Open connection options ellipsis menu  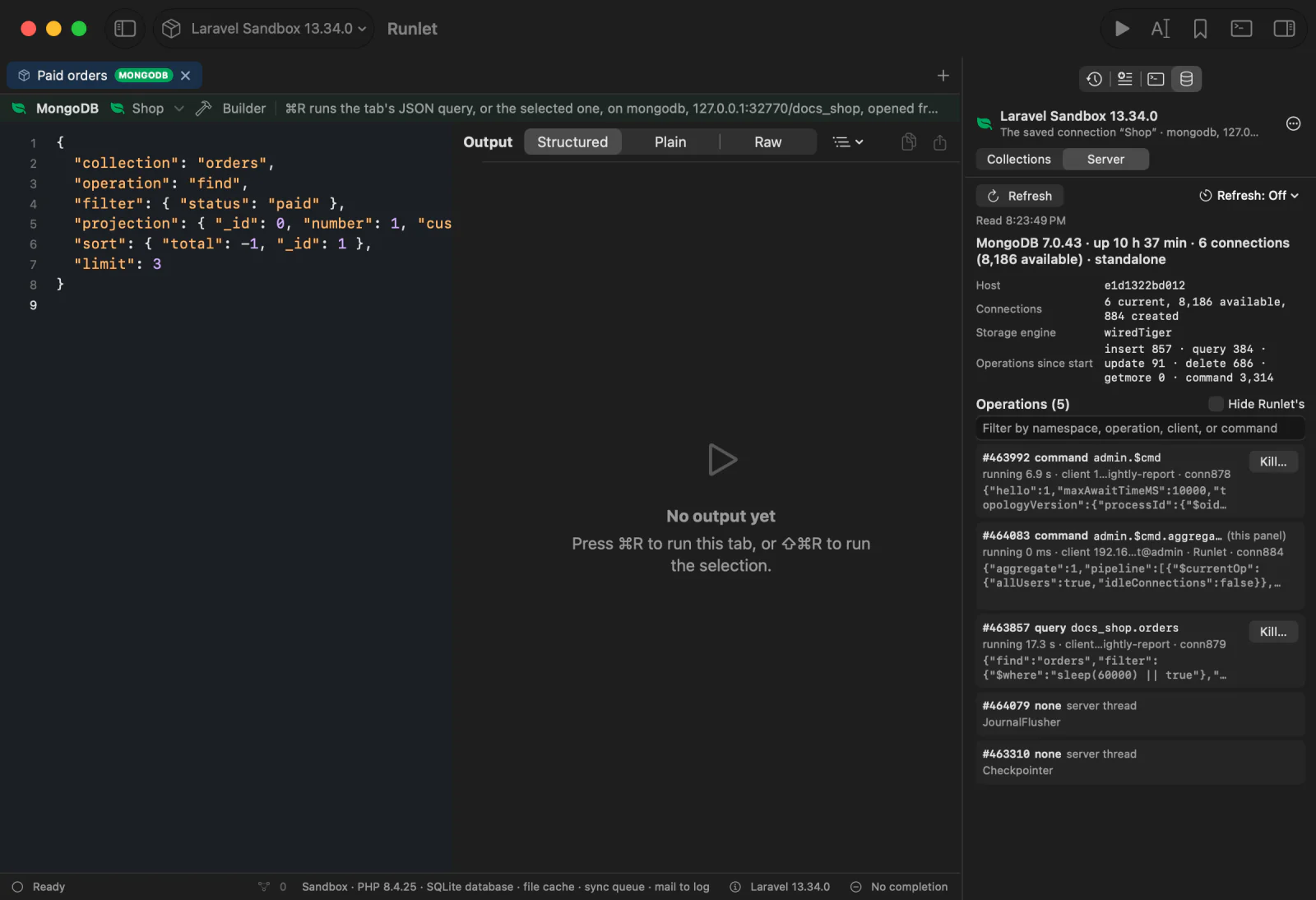[1293, 123]
